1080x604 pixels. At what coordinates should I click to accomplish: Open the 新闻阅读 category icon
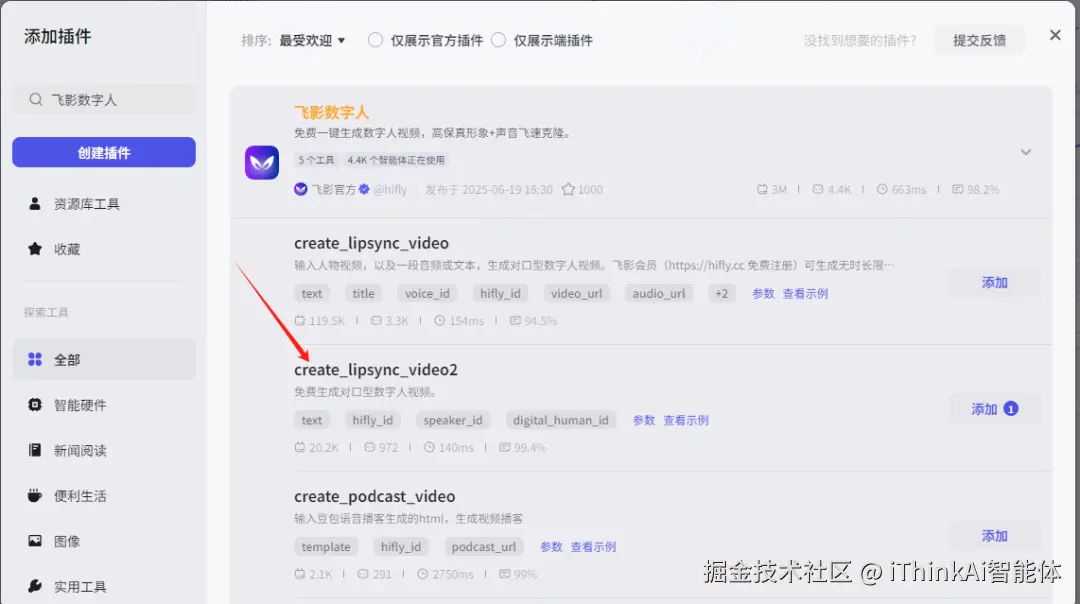coord(35,450)
